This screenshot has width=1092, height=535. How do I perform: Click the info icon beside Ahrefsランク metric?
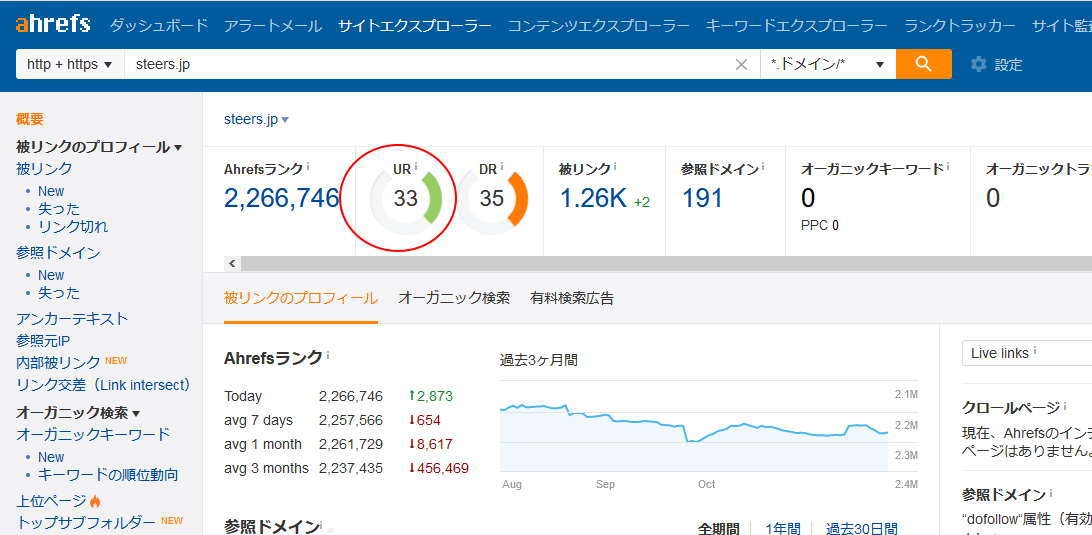pos(308,168)
